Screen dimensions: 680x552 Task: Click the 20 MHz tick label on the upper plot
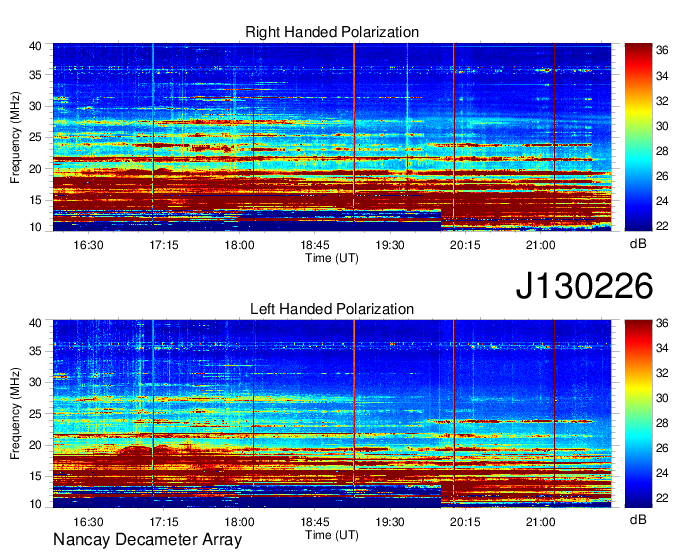[x=35, y=169]
